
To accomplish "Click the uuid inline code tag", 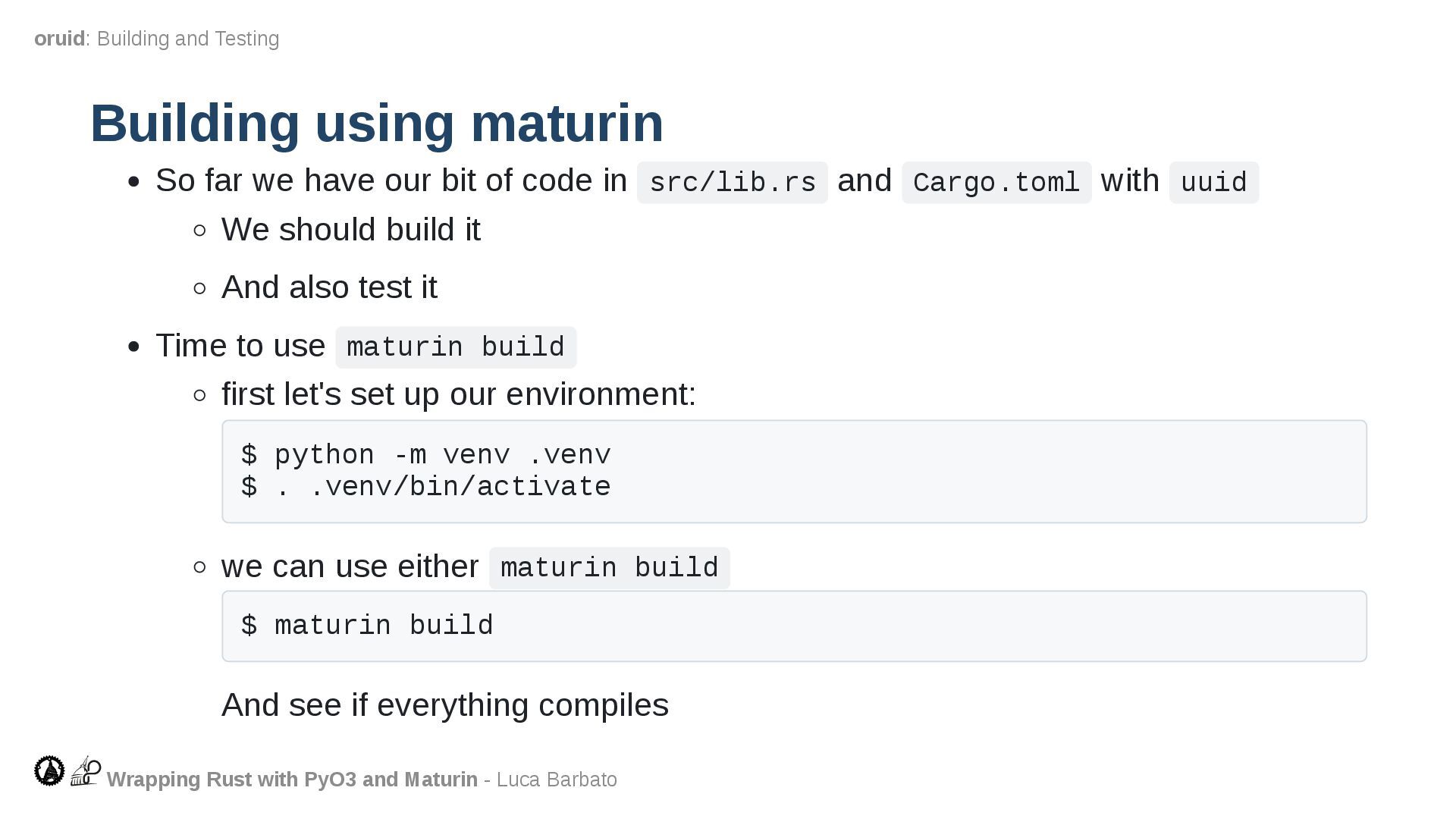I will tap(1213, 183).
